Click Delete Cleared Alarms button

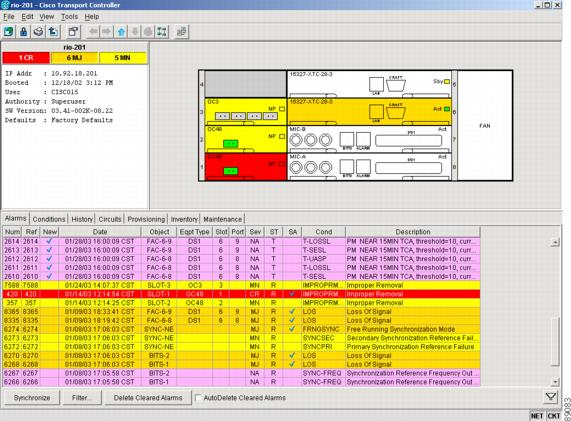[x=148, y=398]
